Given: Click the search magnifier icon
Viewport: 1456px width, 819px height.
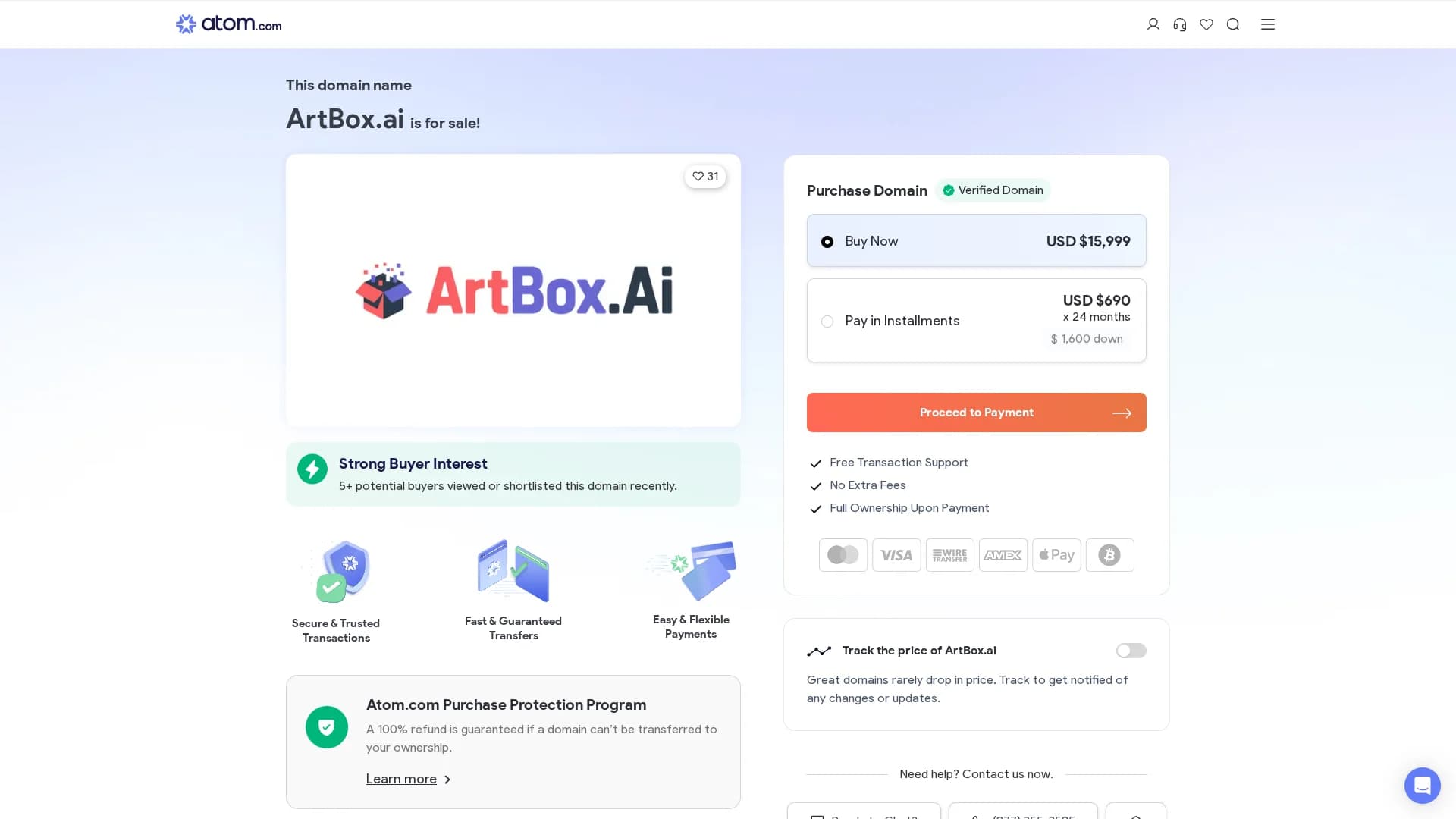Looking at the screenshot, I should 1233,24.
